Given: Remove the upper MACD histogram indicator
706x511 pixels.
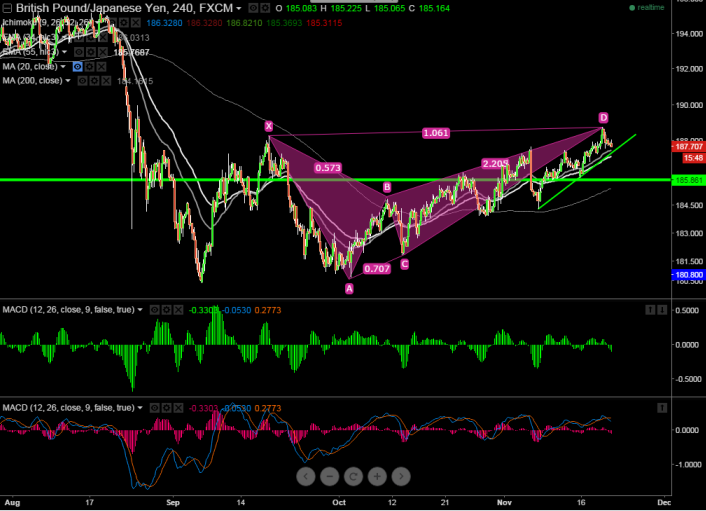Looking at the screenshot, I should click(178, 310).
